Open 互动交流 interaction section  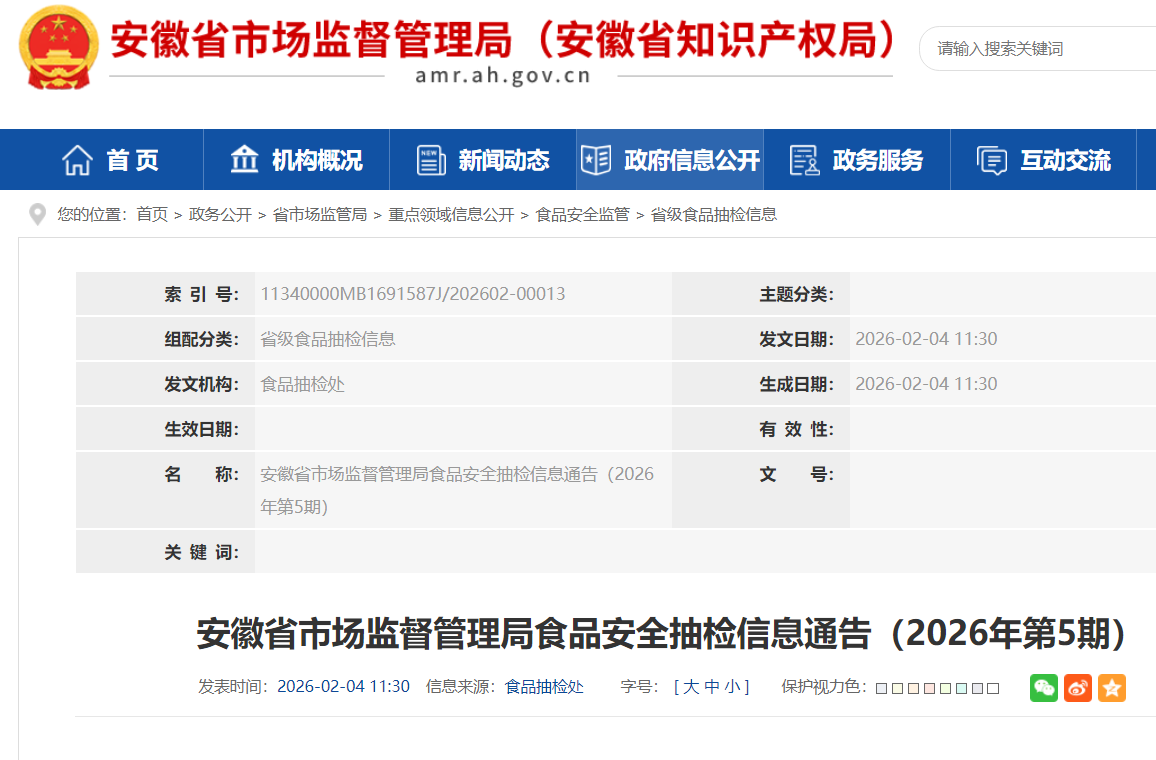pos(1044,160)
